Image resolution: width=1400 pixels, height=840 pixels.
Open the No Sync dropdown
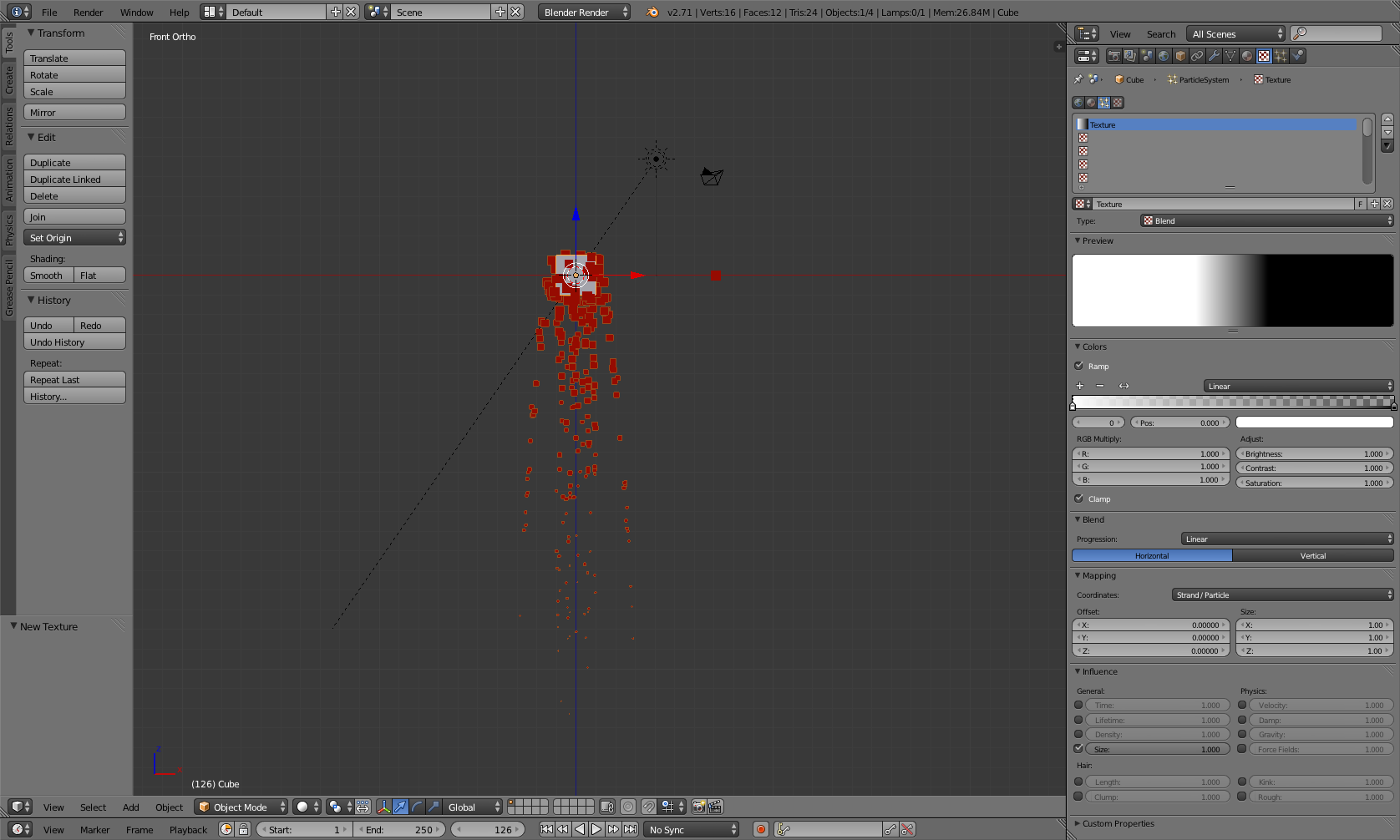click(692, 829)
